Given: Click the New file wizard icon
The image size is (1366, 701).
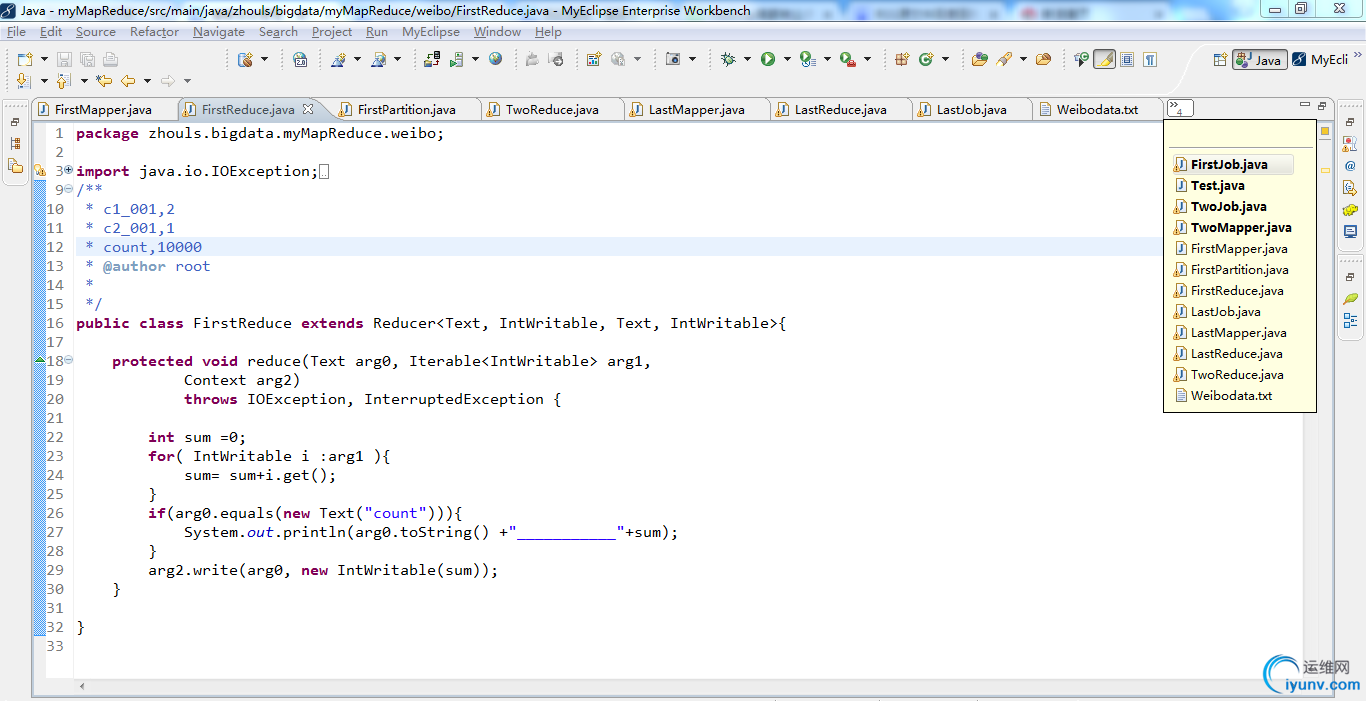Looking at the screenshot, I should pyautogui.click(x=25, y=59).
